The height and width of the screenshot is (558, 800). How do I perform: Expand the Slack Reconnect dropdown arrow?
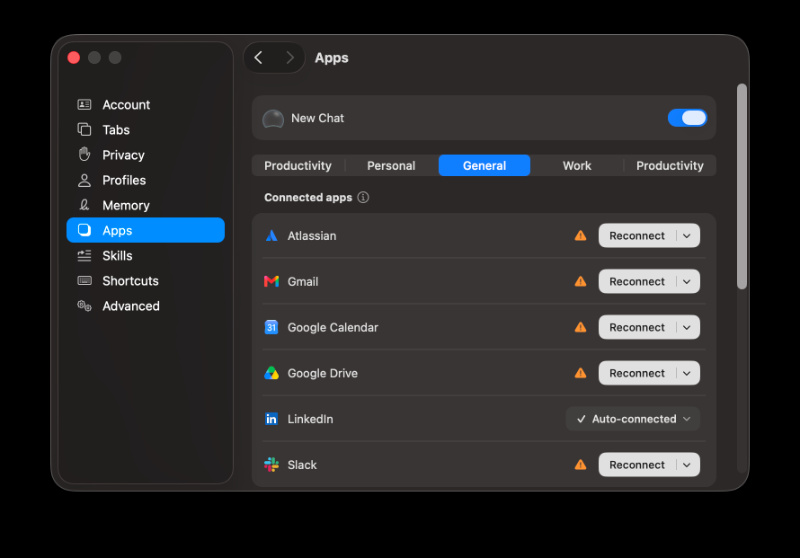click(x=687, y=465)
